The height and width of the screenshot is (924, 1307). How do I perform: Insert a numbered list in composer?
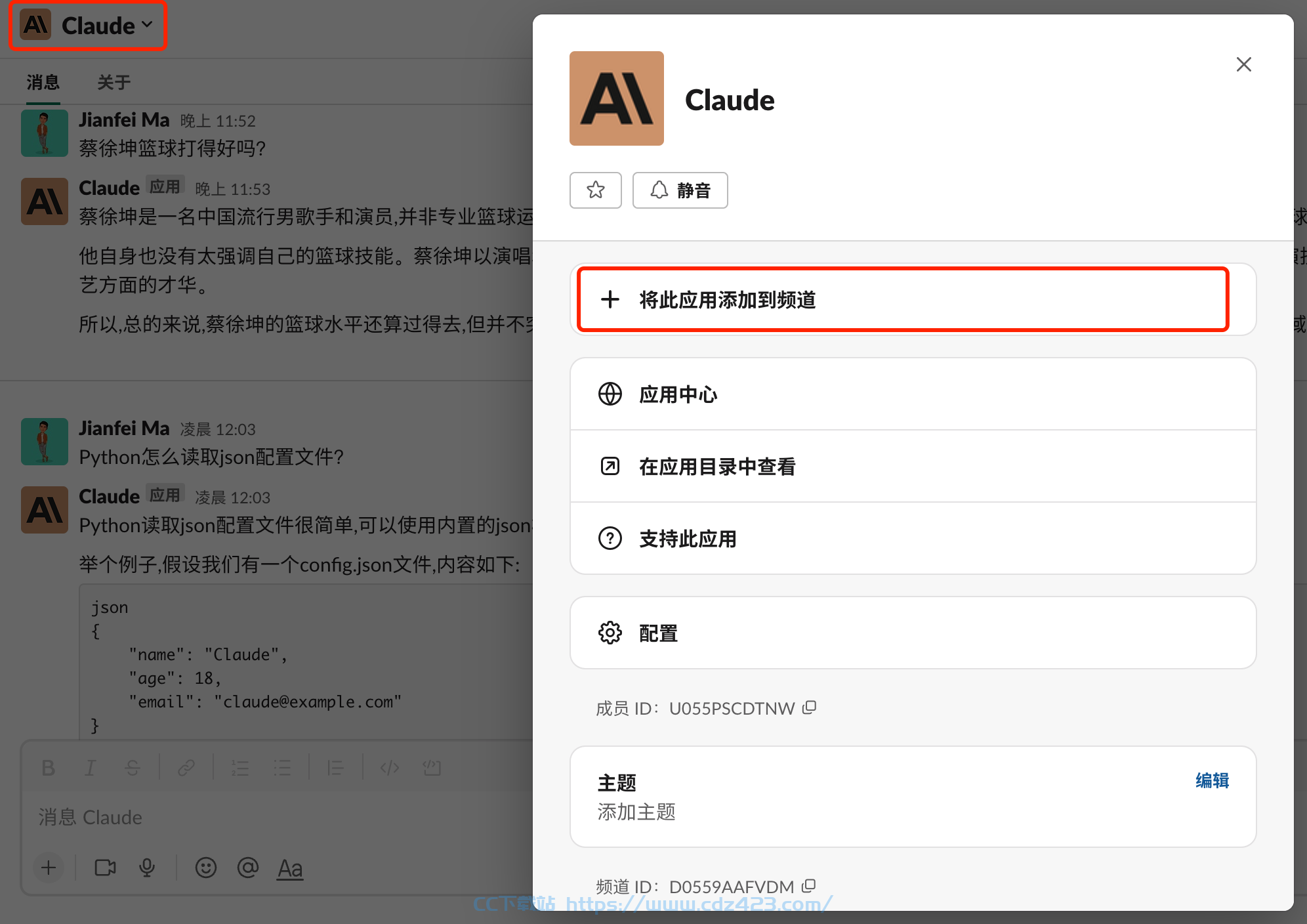tap(239, 768)
